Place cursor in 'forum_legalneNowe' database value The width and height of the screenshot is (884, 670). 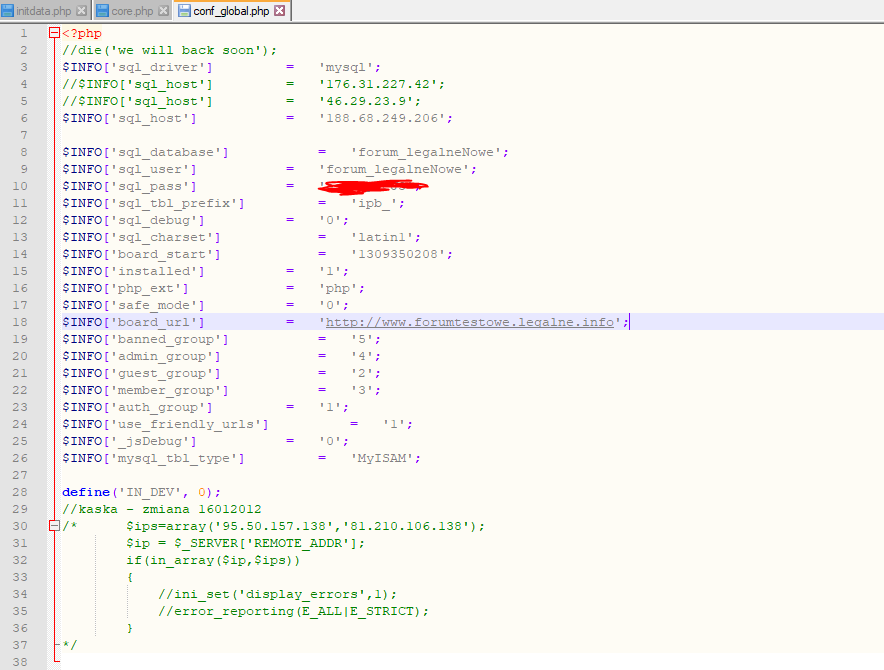[430, 152]
